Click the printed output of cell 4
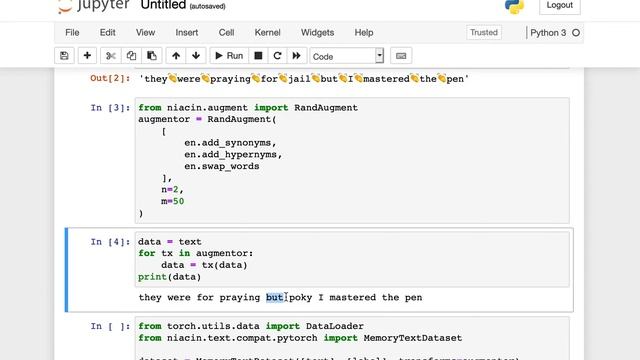Viewport: 640px width, 360px height. point(280,298)
